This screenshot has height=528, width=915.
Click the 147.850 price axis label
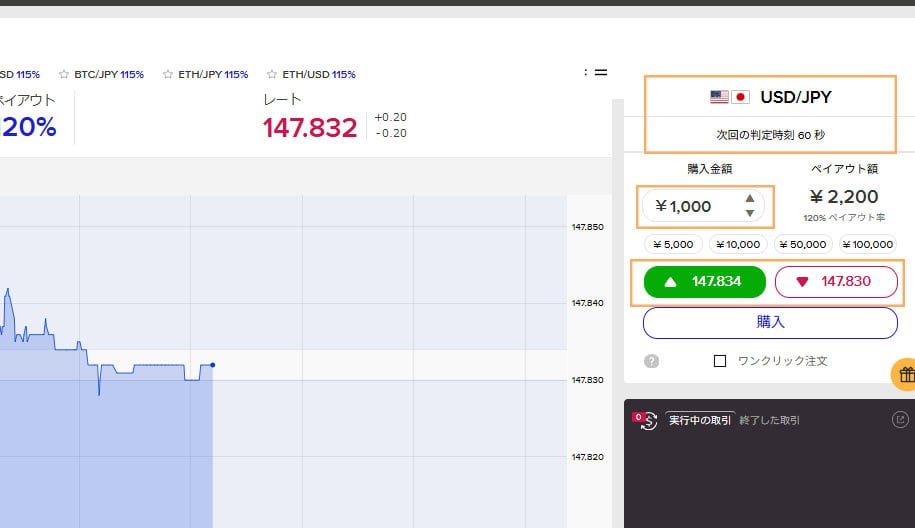[x=588, y=226]
